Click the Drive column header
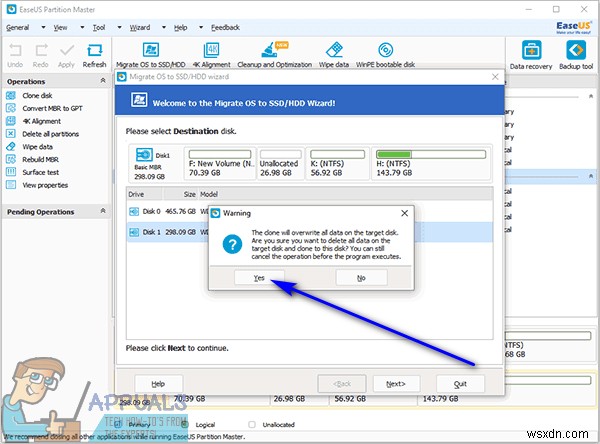Viewport: 600px width, 444px height. 145,194
